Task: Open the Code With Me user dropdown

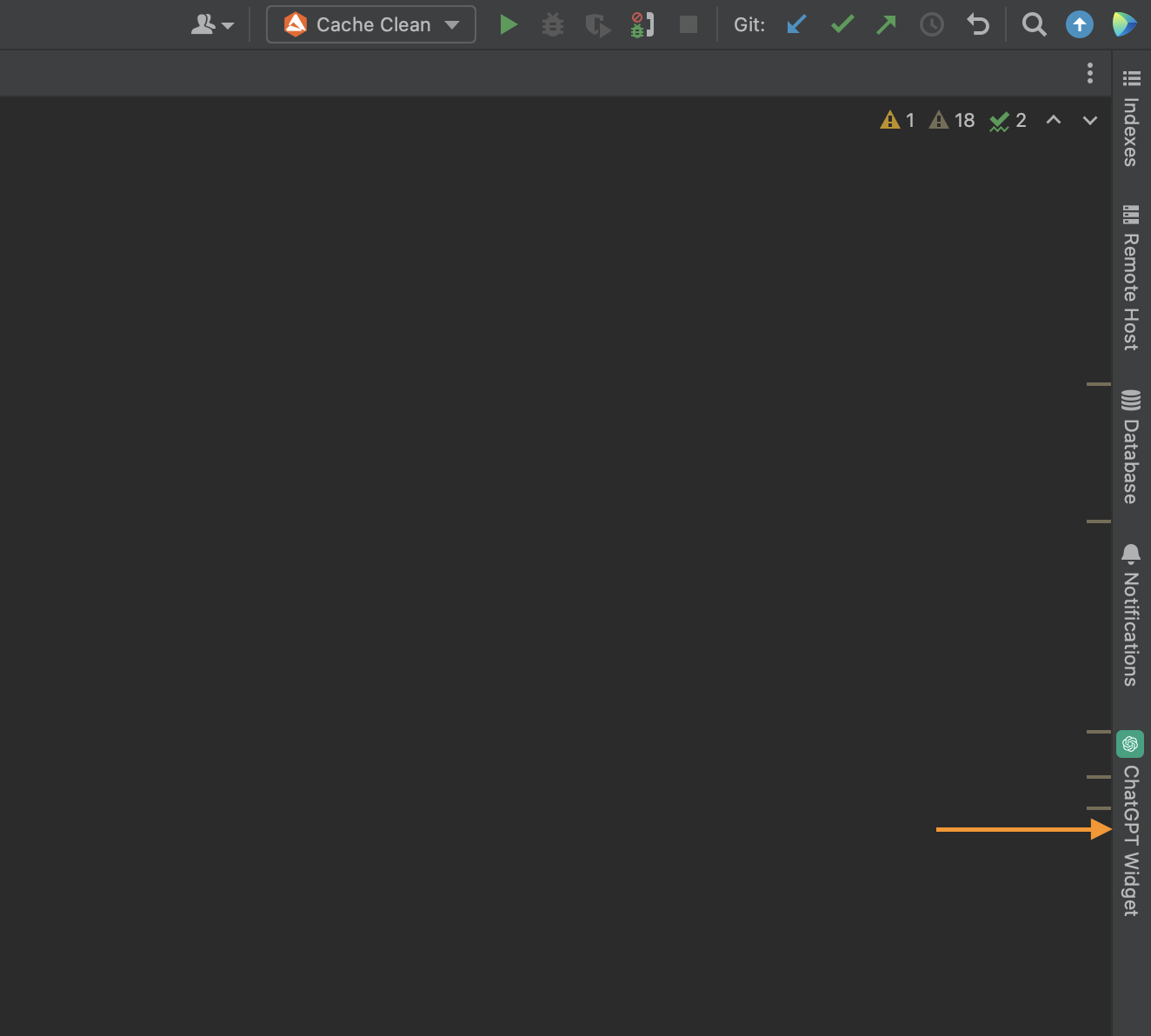Action: pyautogui.click(x=213, y=24)
